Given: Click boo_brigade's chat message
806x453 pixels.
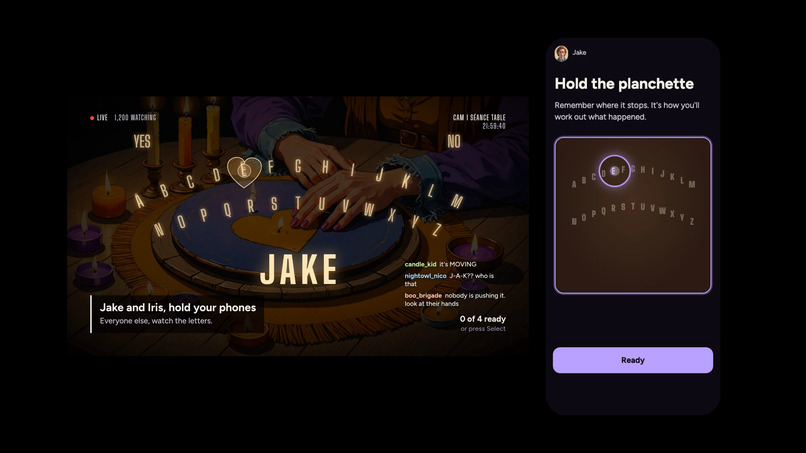Looking at the screenshot, I should point(455,299).
